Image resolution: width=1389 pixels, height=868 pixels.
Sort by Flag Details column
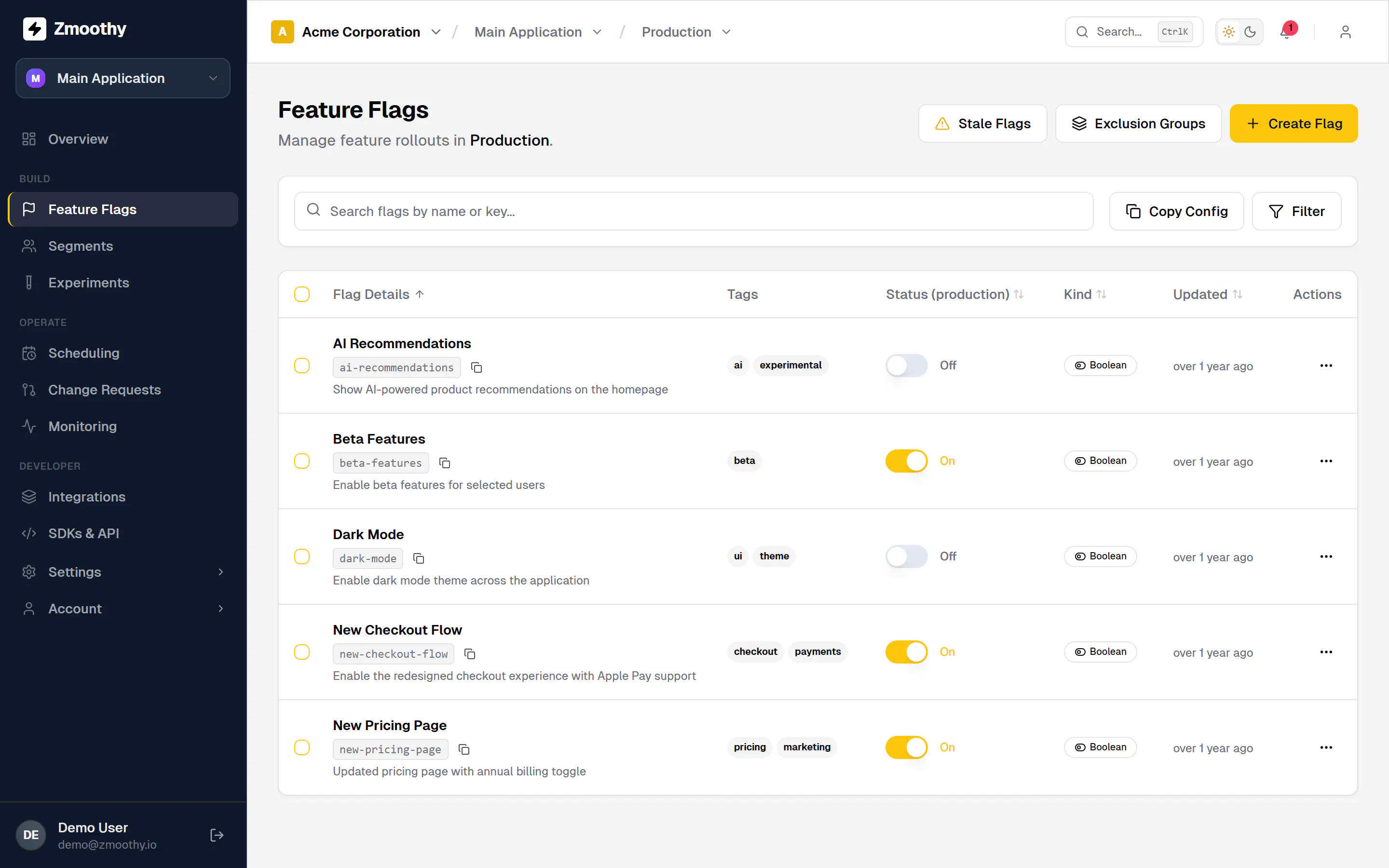pos(379,295)
